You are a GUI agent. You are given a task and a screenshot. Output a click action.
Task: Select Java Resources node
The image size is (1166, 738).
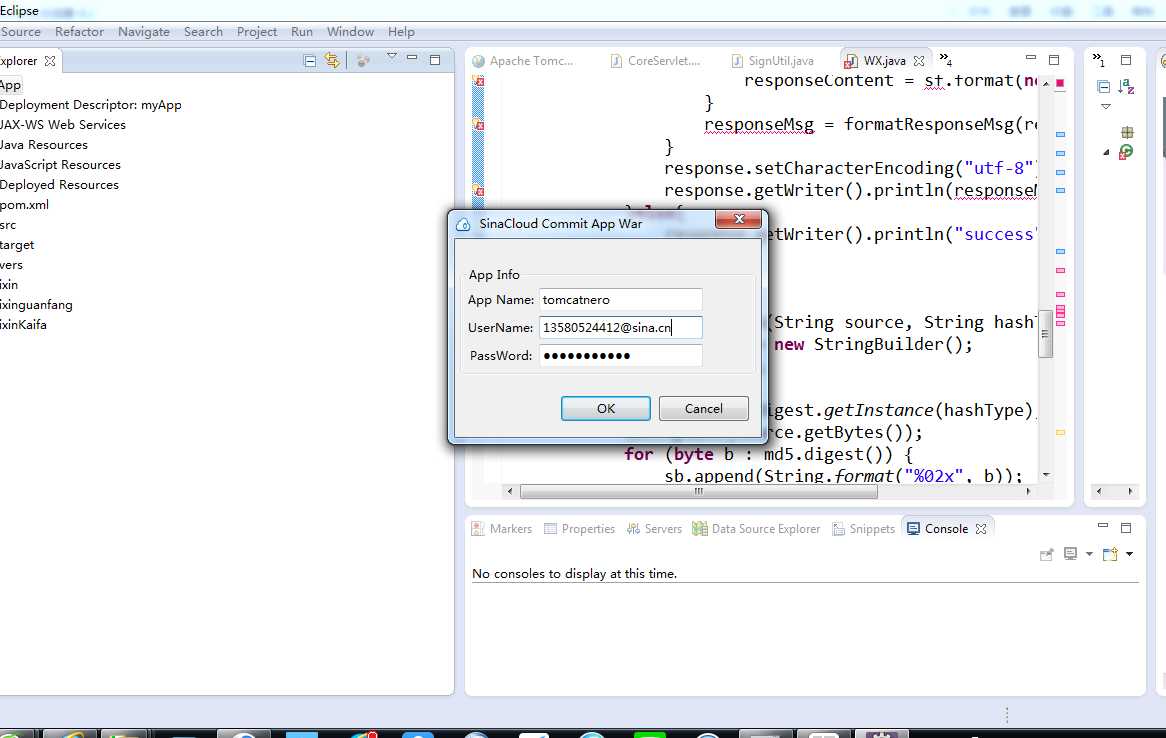point(43,145)
